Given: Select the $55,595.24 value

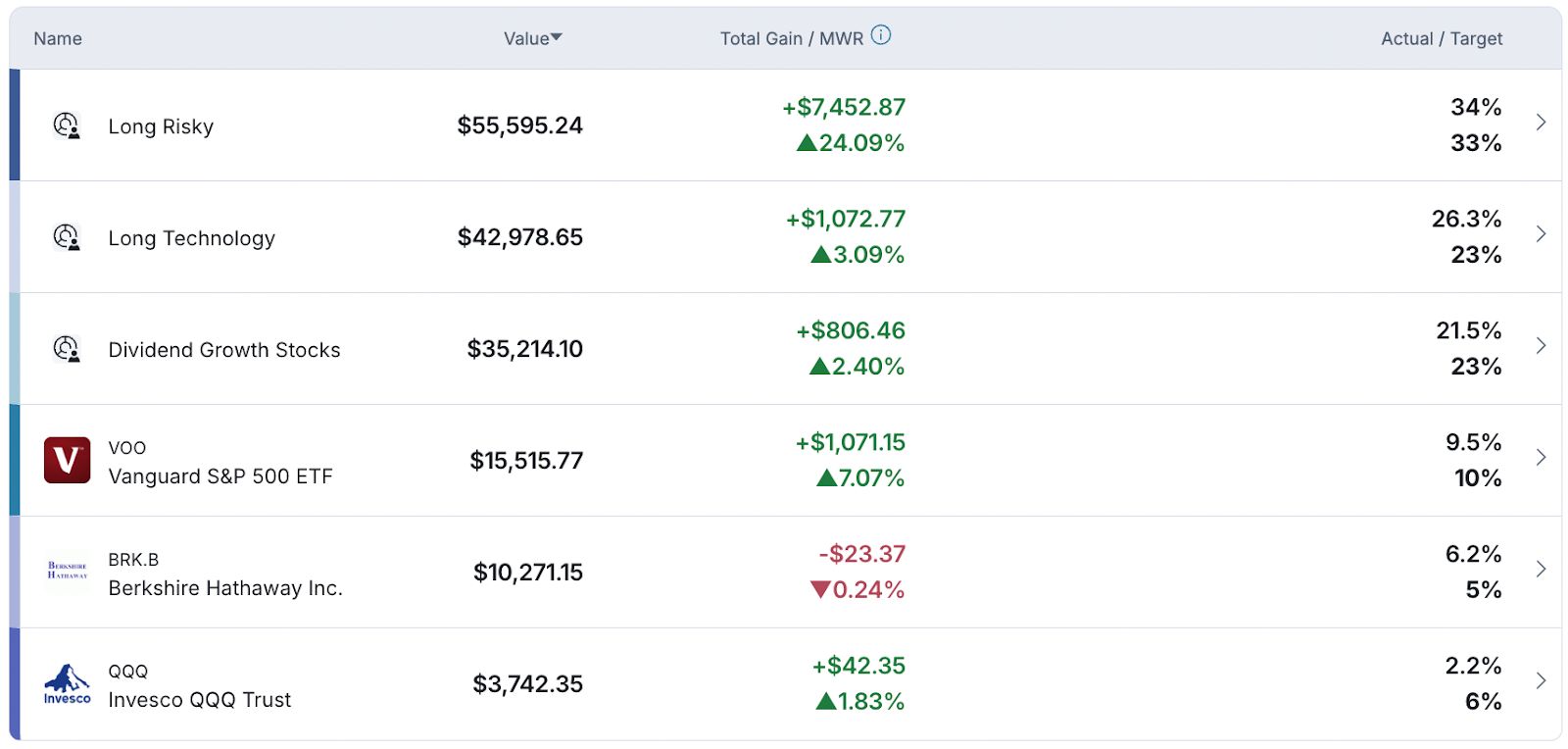Looking at the screenshot, I should [520, 125].
